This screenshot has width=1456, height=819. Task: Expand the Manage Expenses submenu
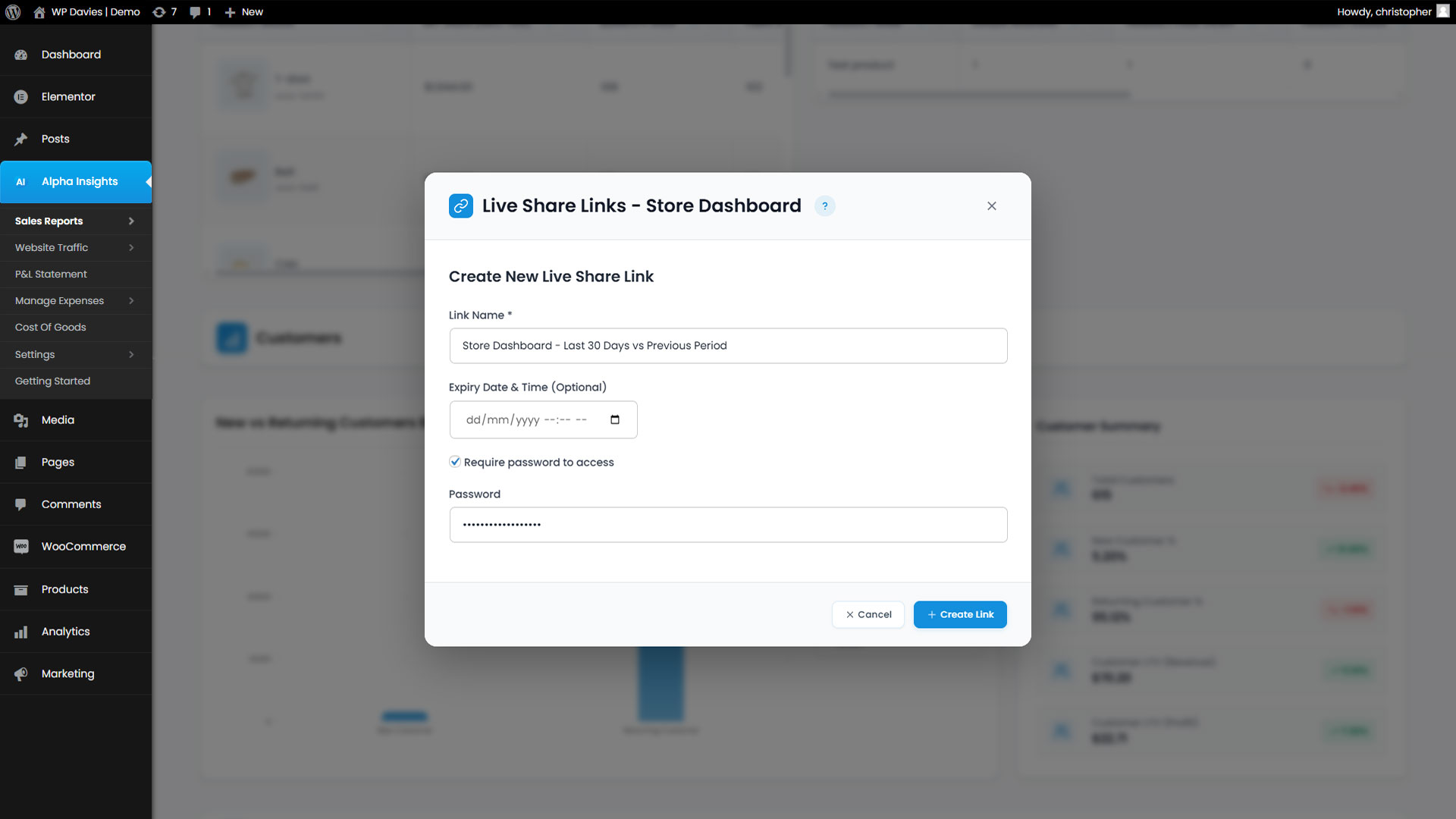click(x=131, y=301)
